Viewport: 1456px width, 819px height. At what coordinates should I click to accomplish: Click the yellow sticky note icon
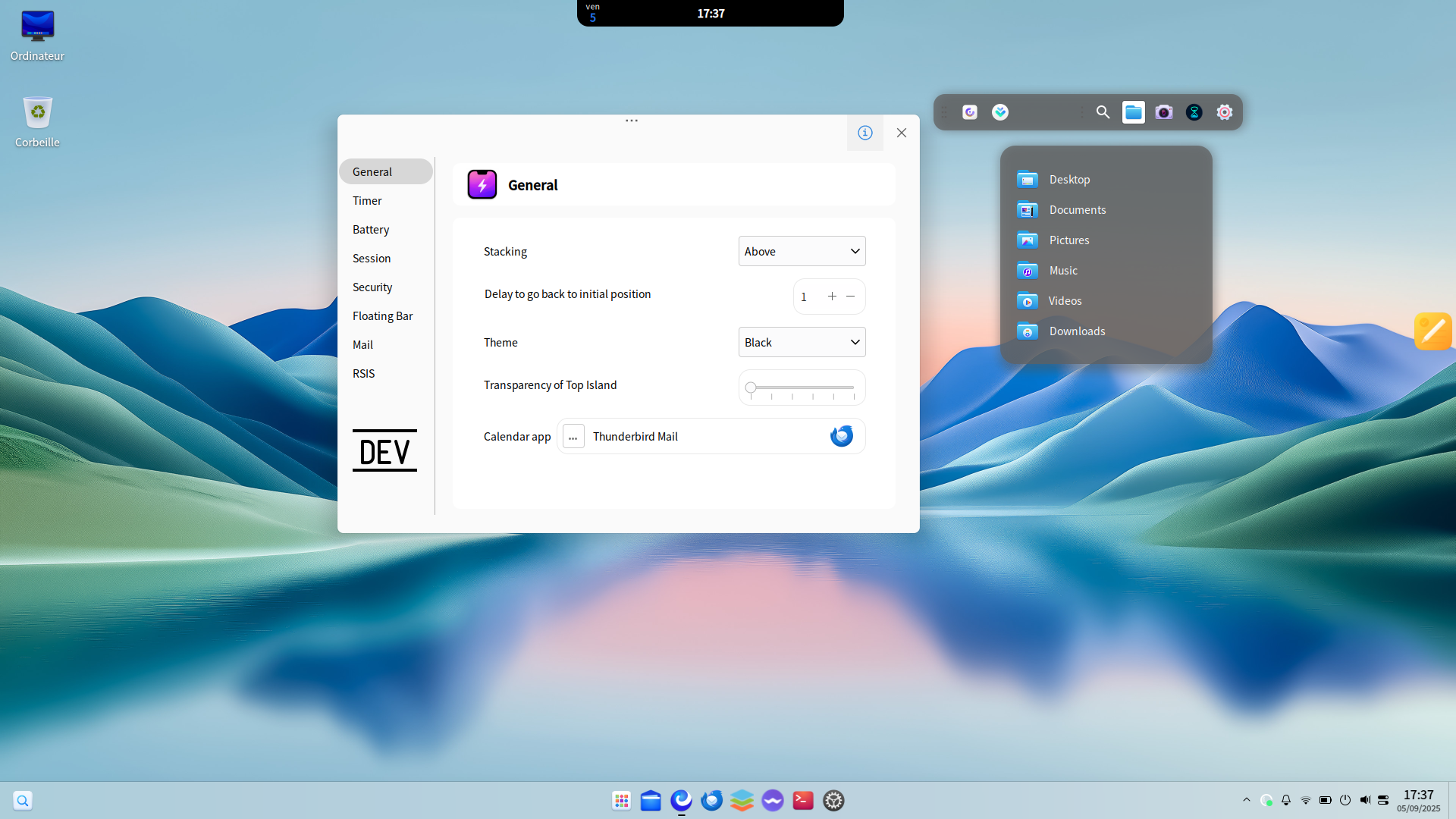[x=1432, y=331]
